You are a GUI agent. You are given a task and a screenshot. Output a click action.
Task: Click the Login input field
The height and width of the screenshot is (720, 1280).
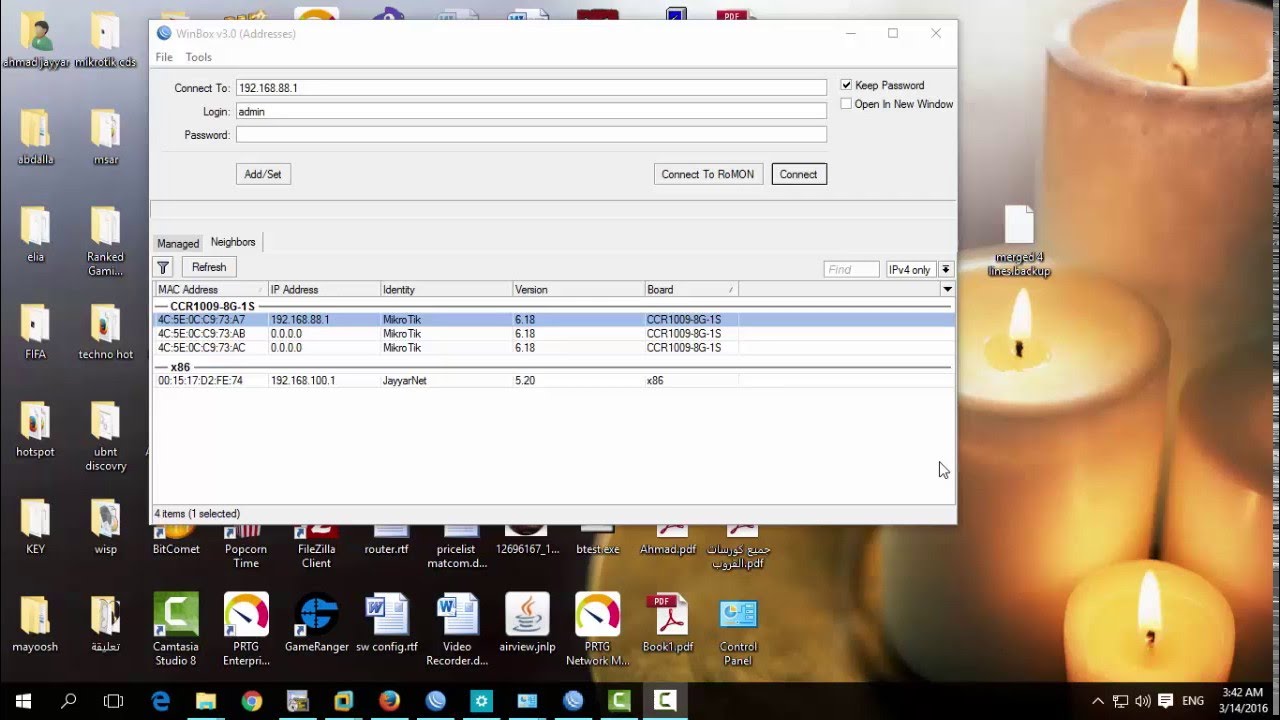point(531,112)
